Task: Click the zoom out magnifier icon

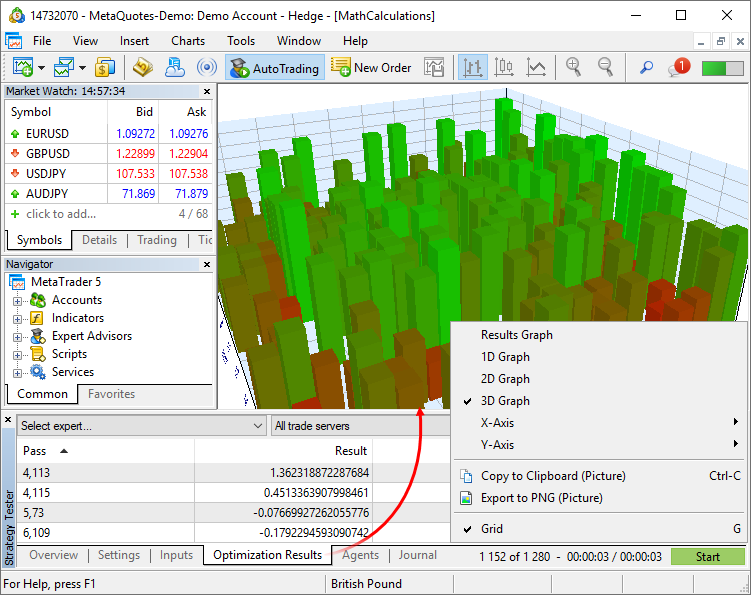Action: pyautogui.click(x=605, y=68)
